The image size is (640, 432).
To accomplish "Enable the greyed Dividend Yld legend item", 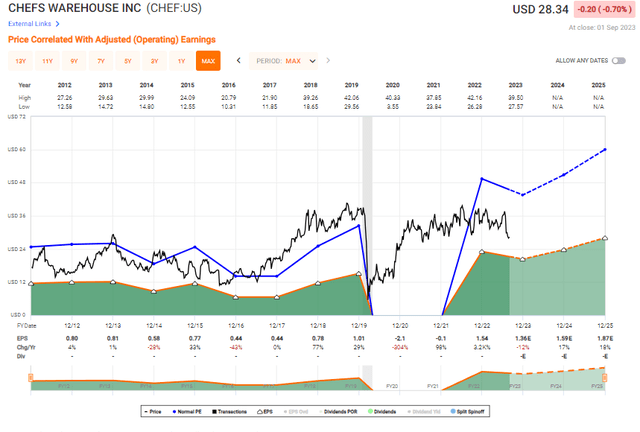I will tap(424, 412).
